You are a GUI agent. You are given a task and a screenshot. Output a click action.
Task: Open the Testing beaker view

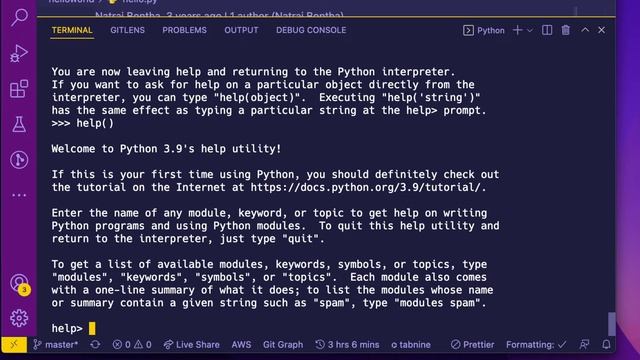click(19, 124)
